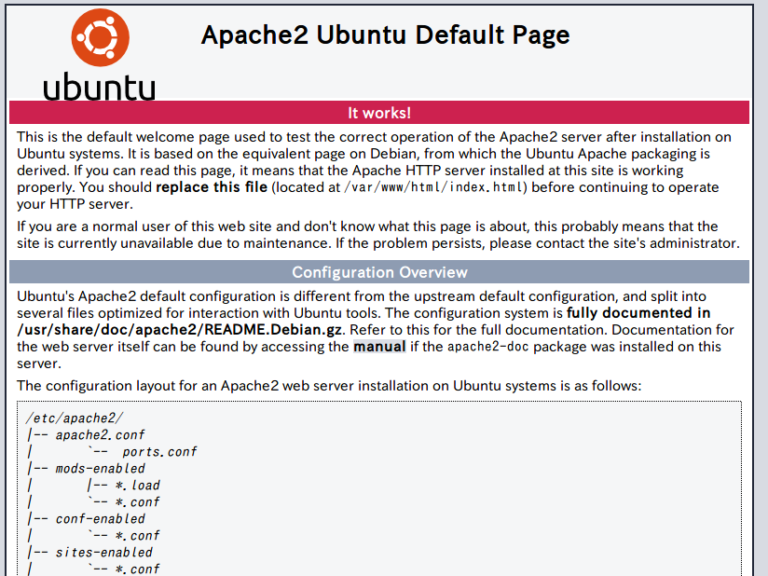Click the configuration layout as follows sentence
The height and width of the screenshot is (576, 768).
coord(329,385)
